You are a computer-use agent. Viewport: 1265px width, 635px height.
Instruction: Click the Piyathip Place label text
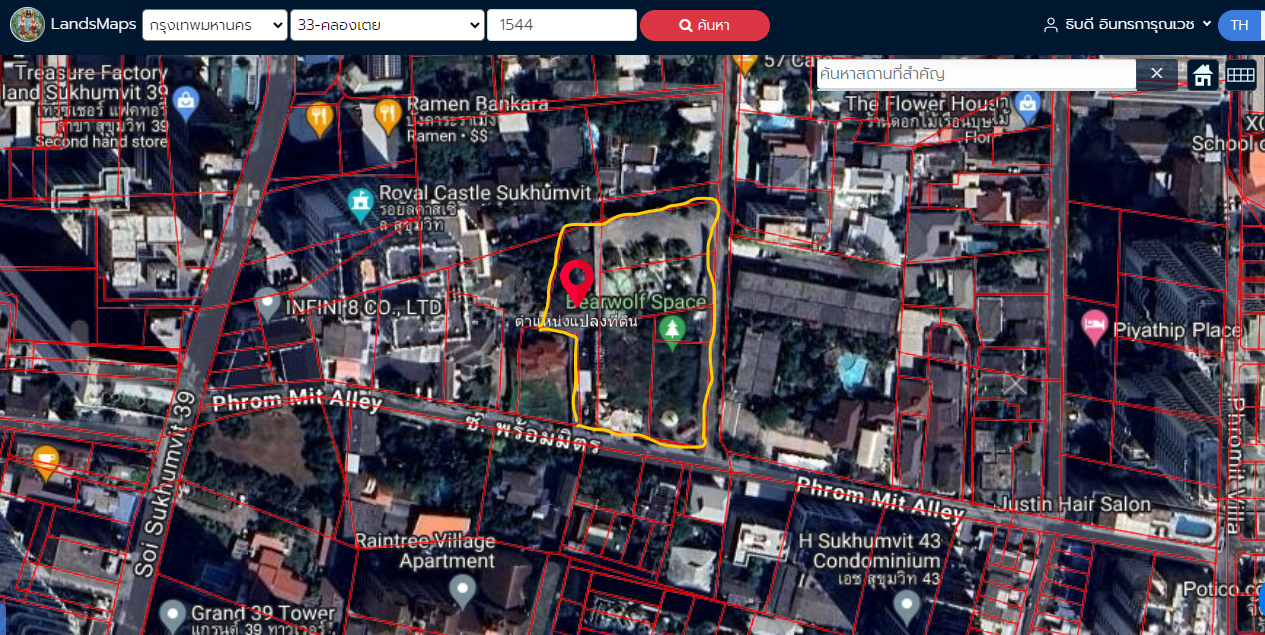click(x=1179, y=330)
